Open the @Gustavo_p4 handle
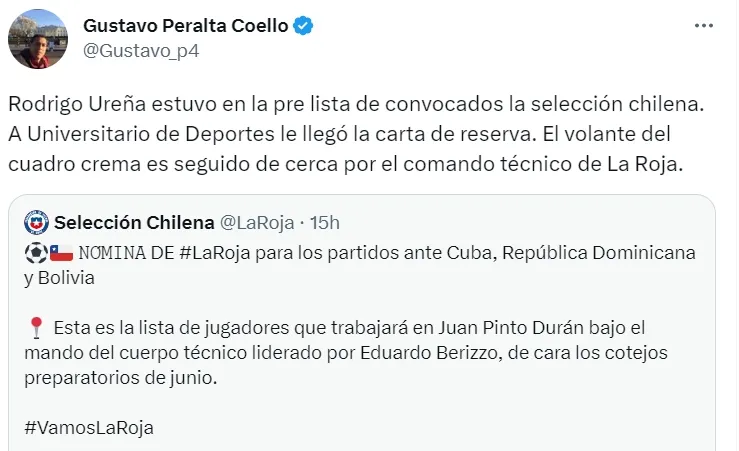Screen dimensions: 739x451 pyautogui.click(x=141, y=50)
